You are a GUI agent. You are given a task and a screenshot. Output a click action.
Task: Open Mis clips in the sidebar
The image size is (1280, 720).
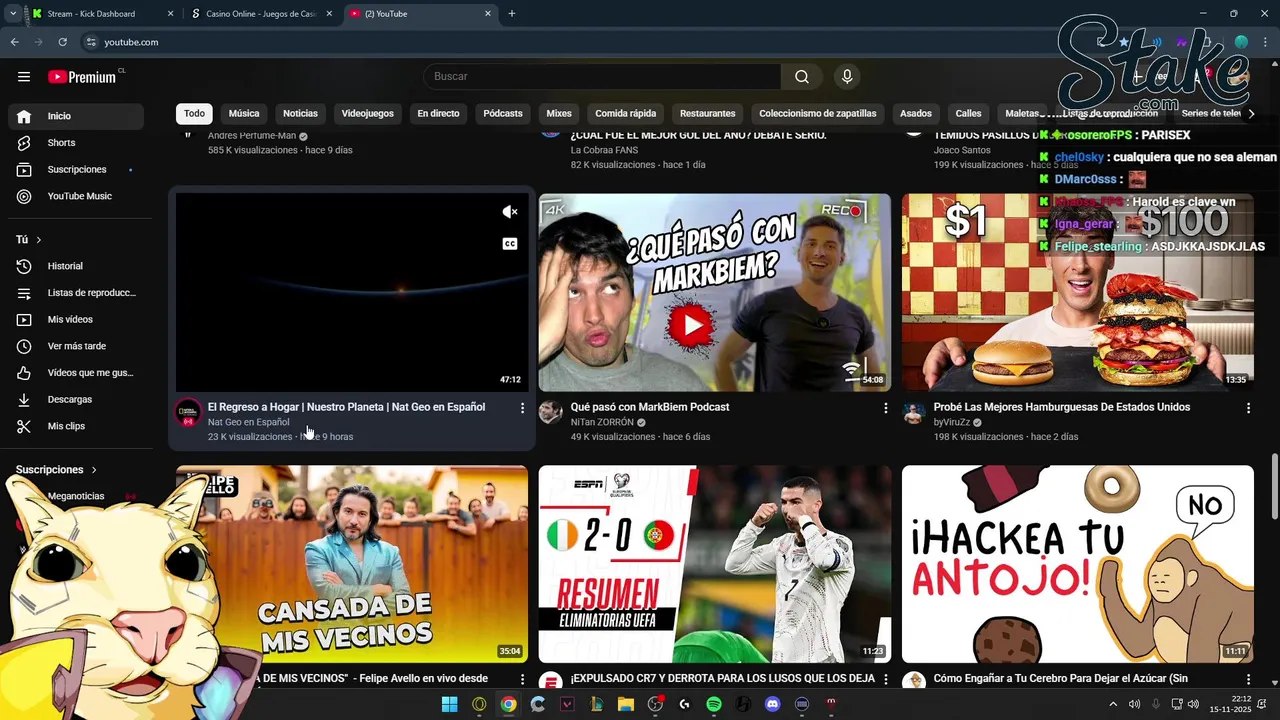pos(76,426)
